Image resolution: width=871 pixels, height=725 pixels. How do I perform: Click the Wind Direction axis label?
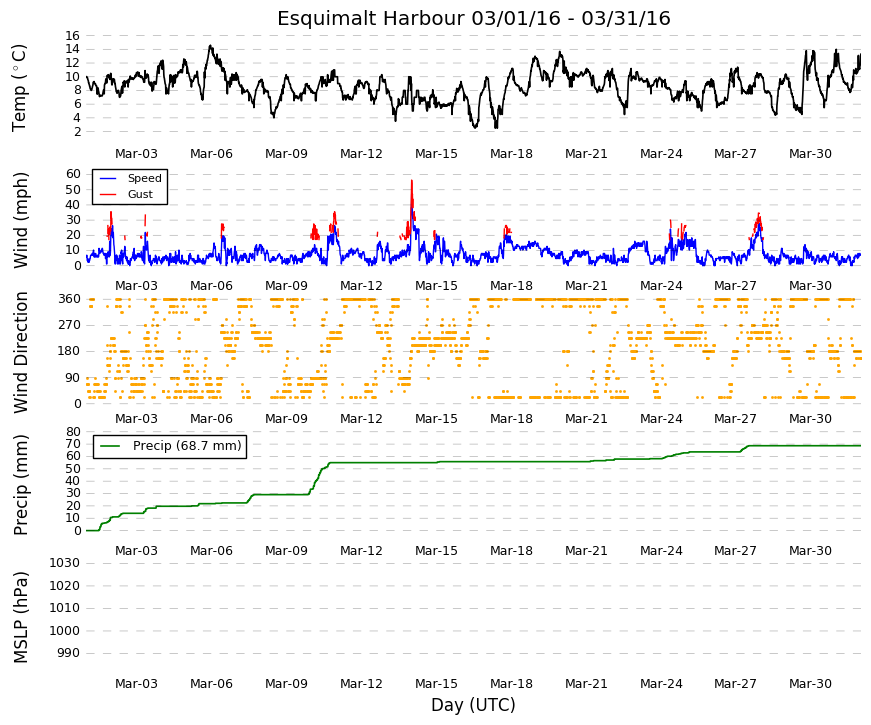coord(21,352)
